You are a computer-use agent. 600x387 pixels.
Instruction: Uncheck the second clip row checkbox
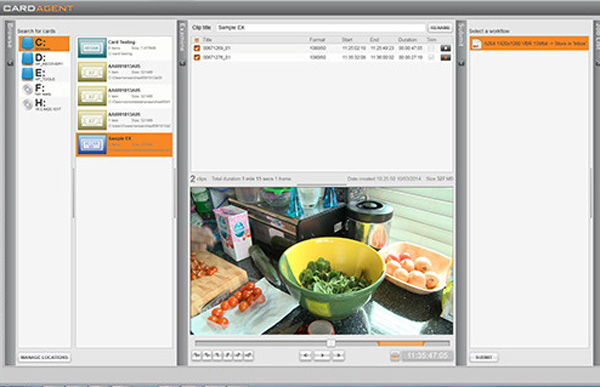coord(197,57)
